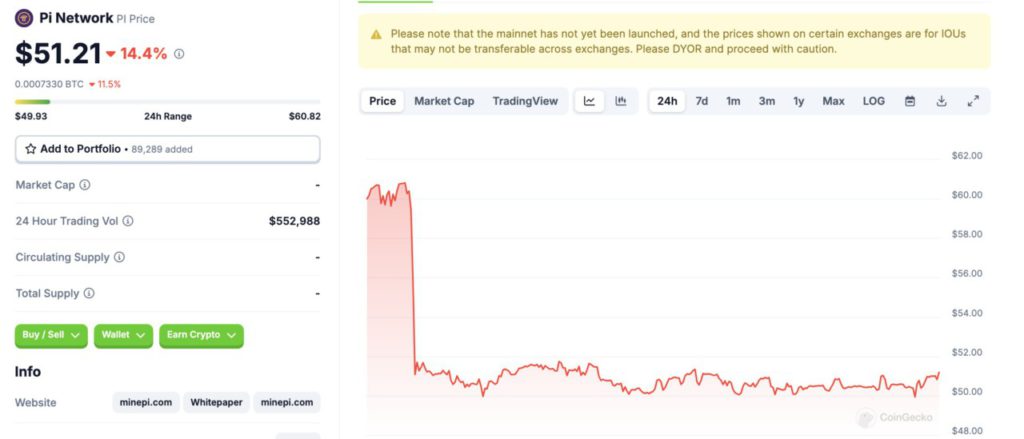Image resolution: width=1024 pixels, height=439 pixels.
Task: Click the 24h Range progress bar
Action: (x=167, y=101)
